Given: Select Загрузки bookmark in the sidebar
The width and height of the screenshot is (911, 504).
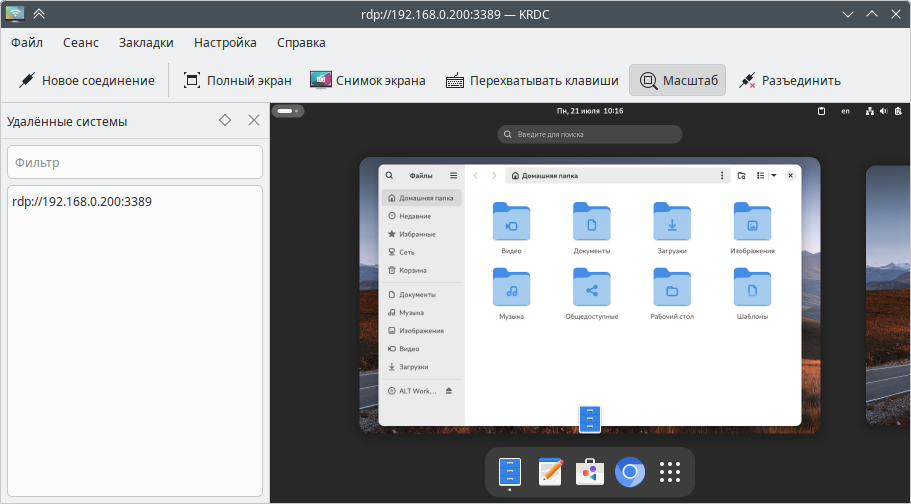Looking at the screenshot, I should click(x=422, y=366).
